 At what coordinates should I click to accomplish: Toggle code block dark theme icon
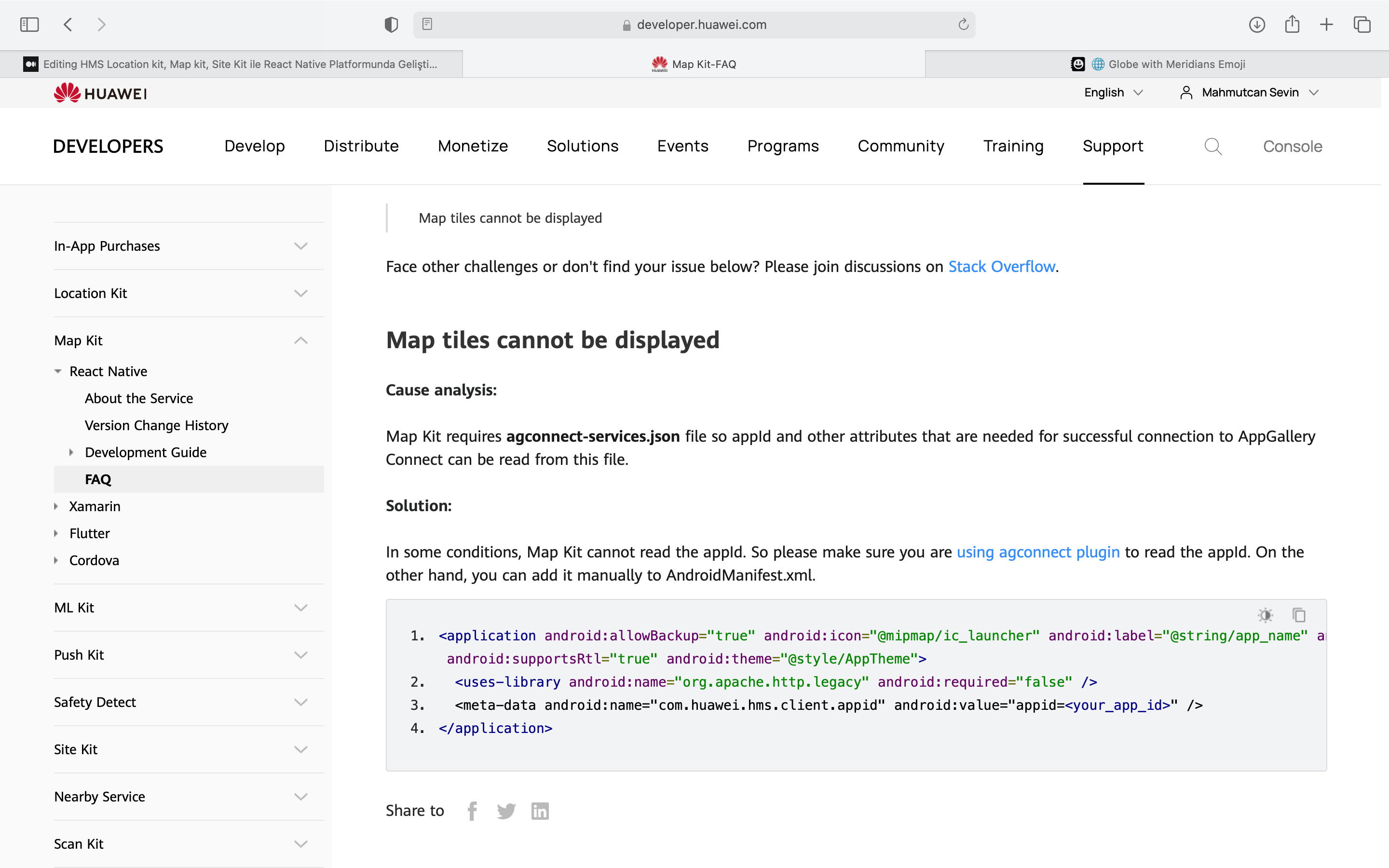1265,615
